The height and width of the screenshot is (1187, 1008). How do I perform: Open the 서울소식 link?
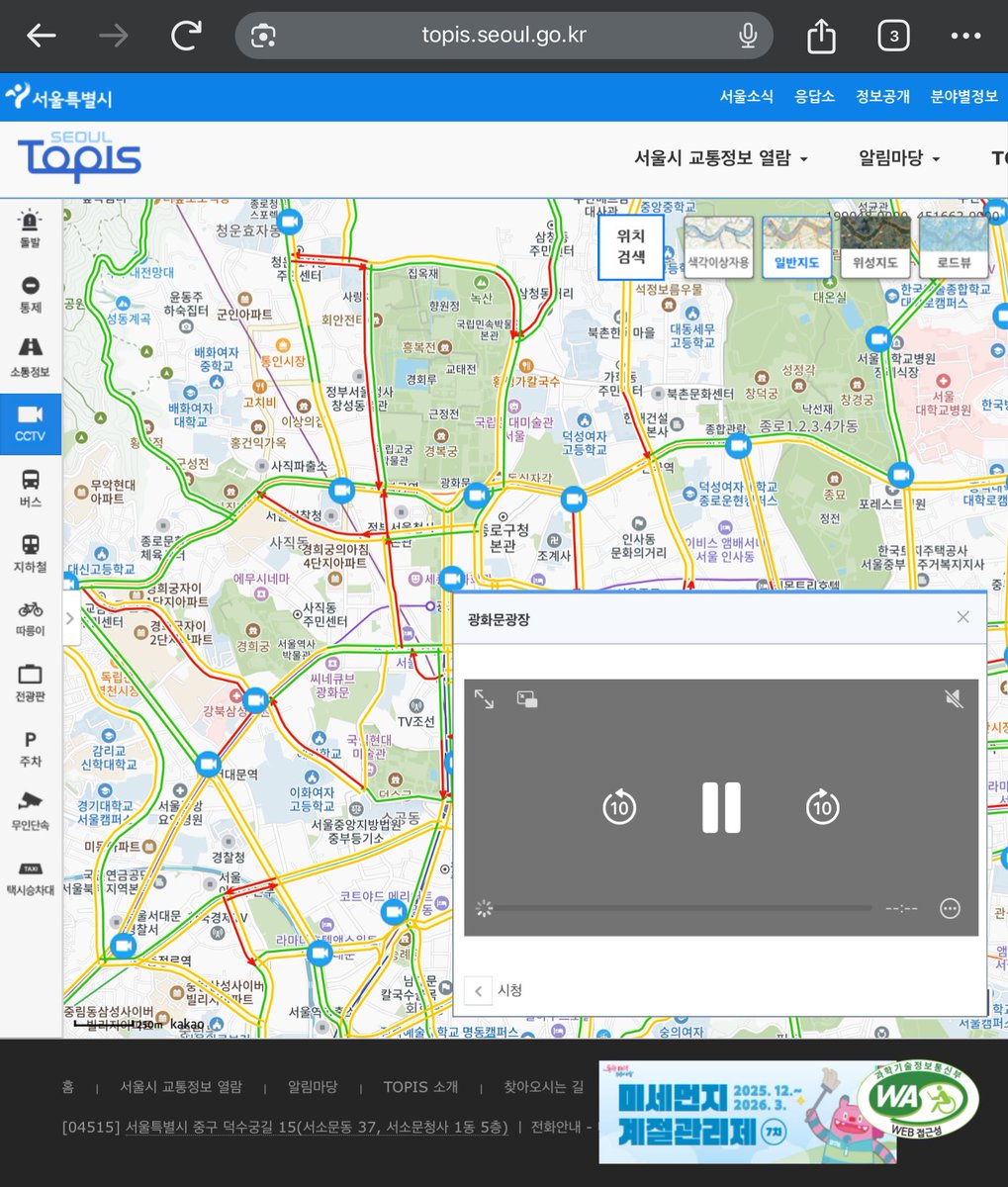pyautogui.click(x=746, y=97)
